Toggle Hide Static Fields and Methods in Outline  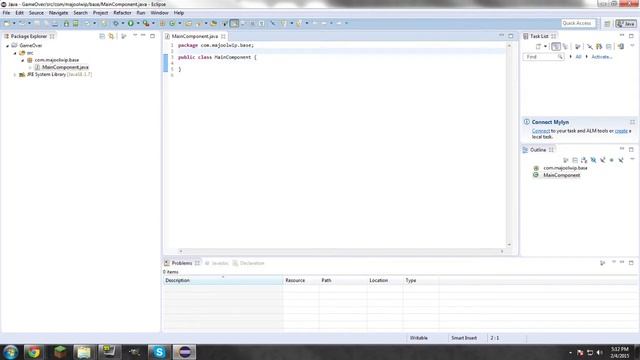click(x=602, y=160)
